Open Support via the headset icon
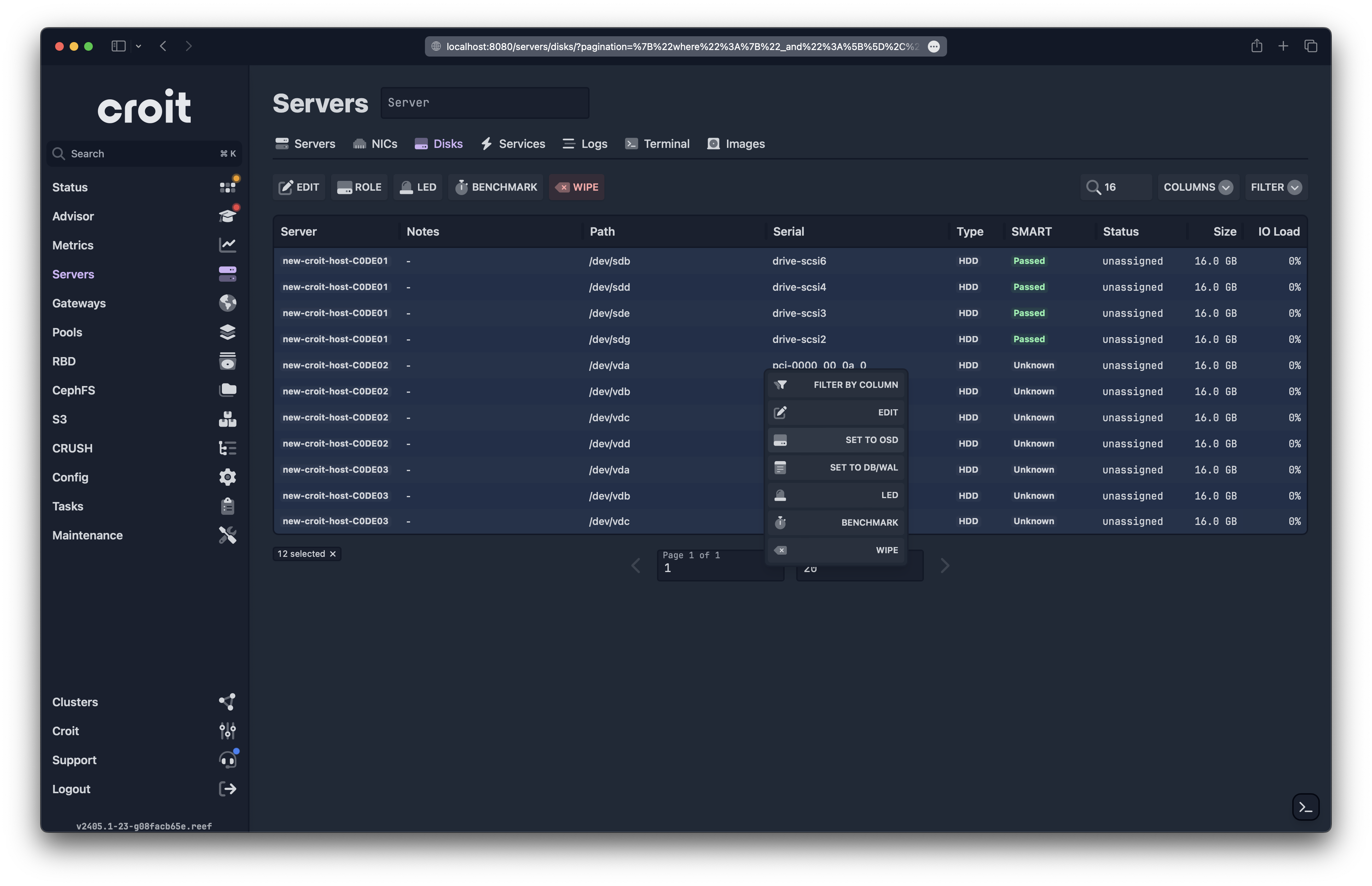Viewport: 1372px width, 886px height. 228,759
